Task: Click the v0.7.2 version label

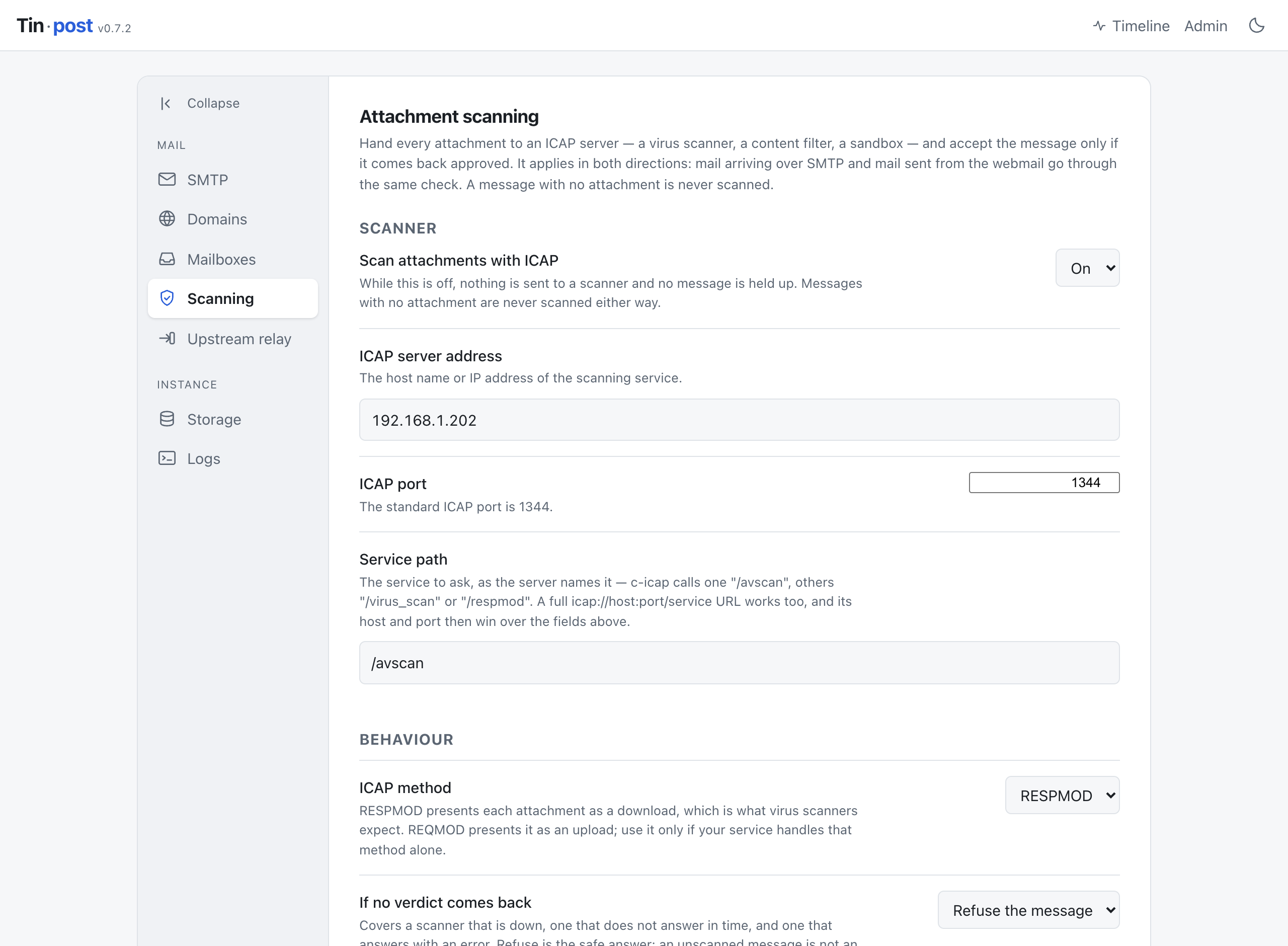Action: (x=115, y=28)
